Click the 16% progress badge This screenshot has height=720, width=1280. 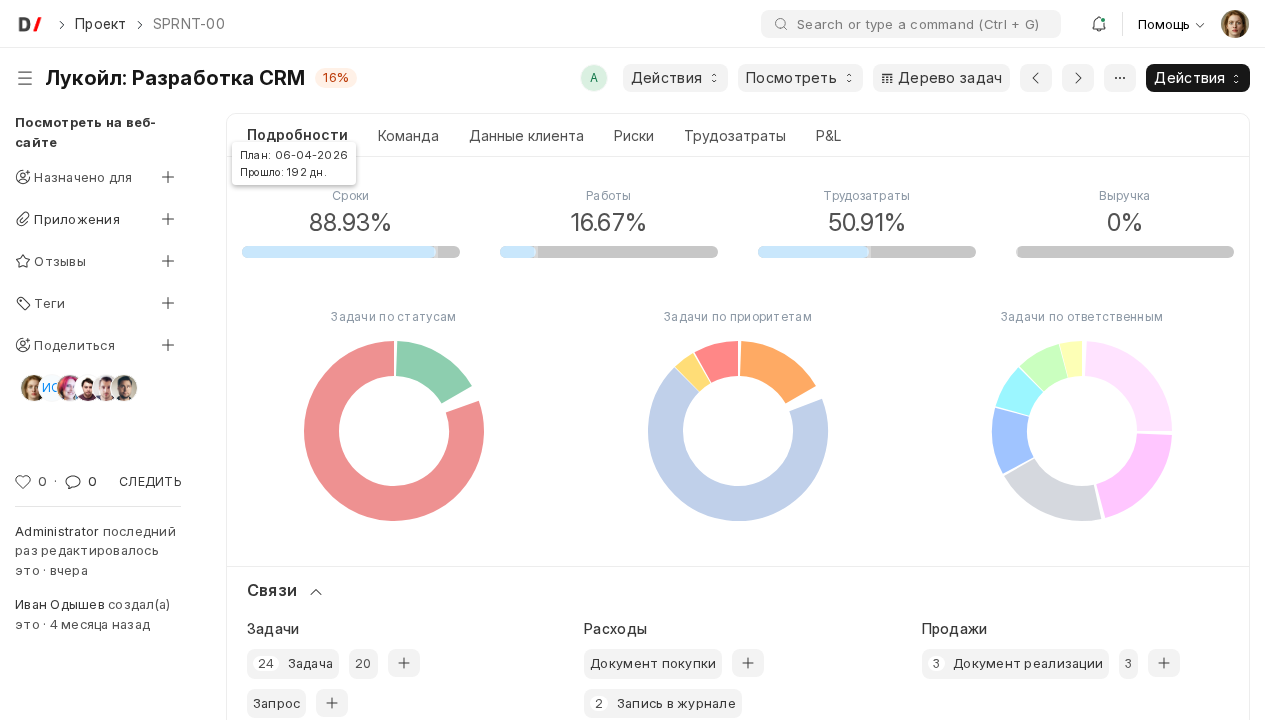pos(336,78)
